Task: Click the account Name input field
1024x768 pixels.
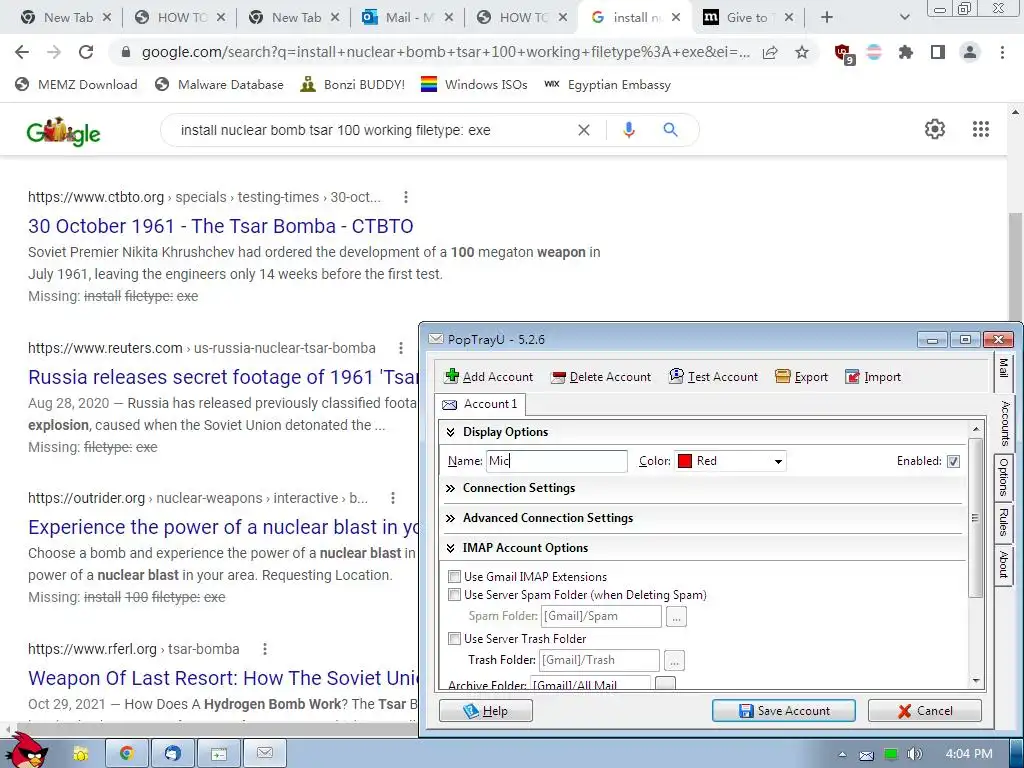Action: (x=556, y=461)
